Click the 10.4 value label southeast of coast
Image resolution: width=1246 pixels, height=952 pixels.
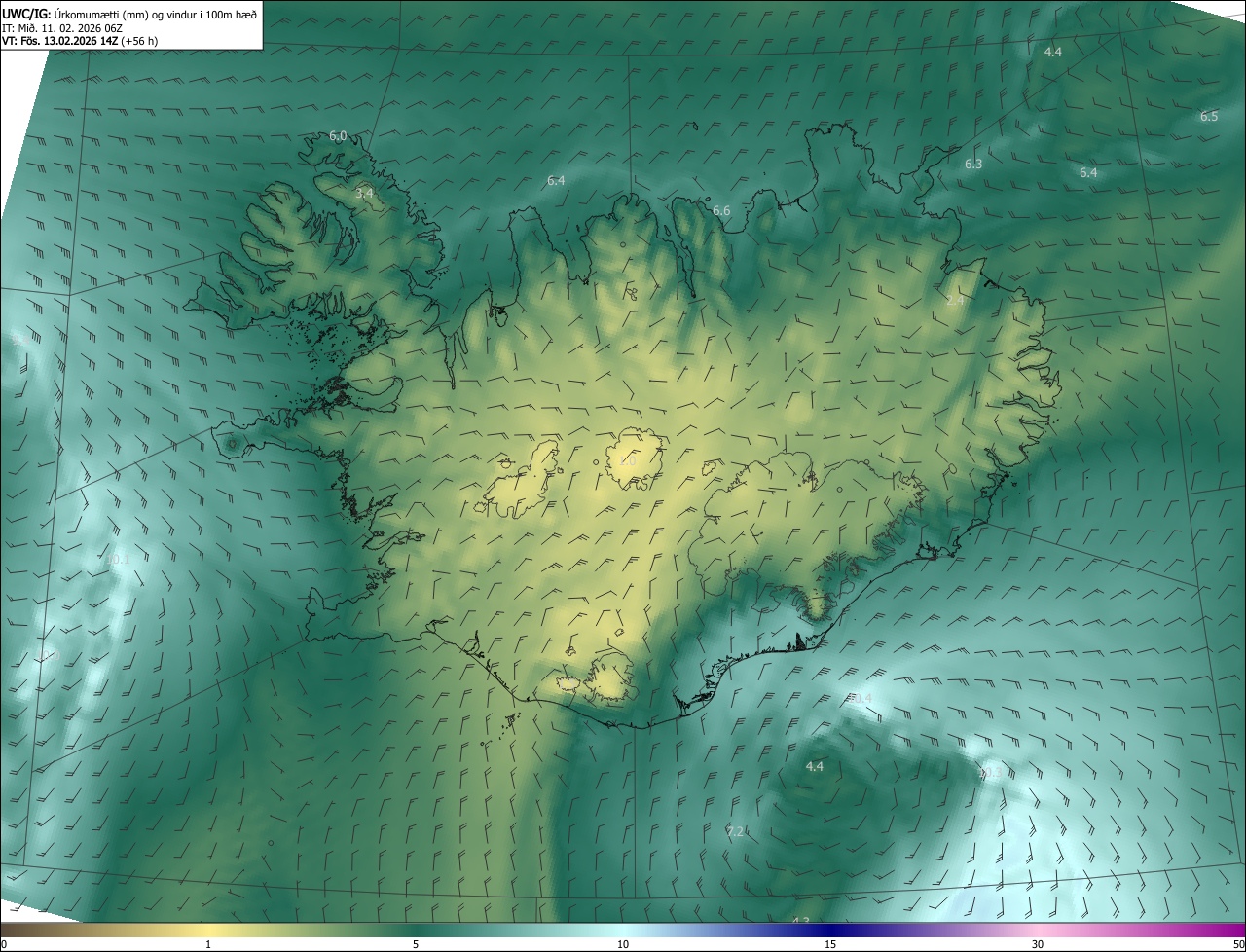tap(861, 699)
